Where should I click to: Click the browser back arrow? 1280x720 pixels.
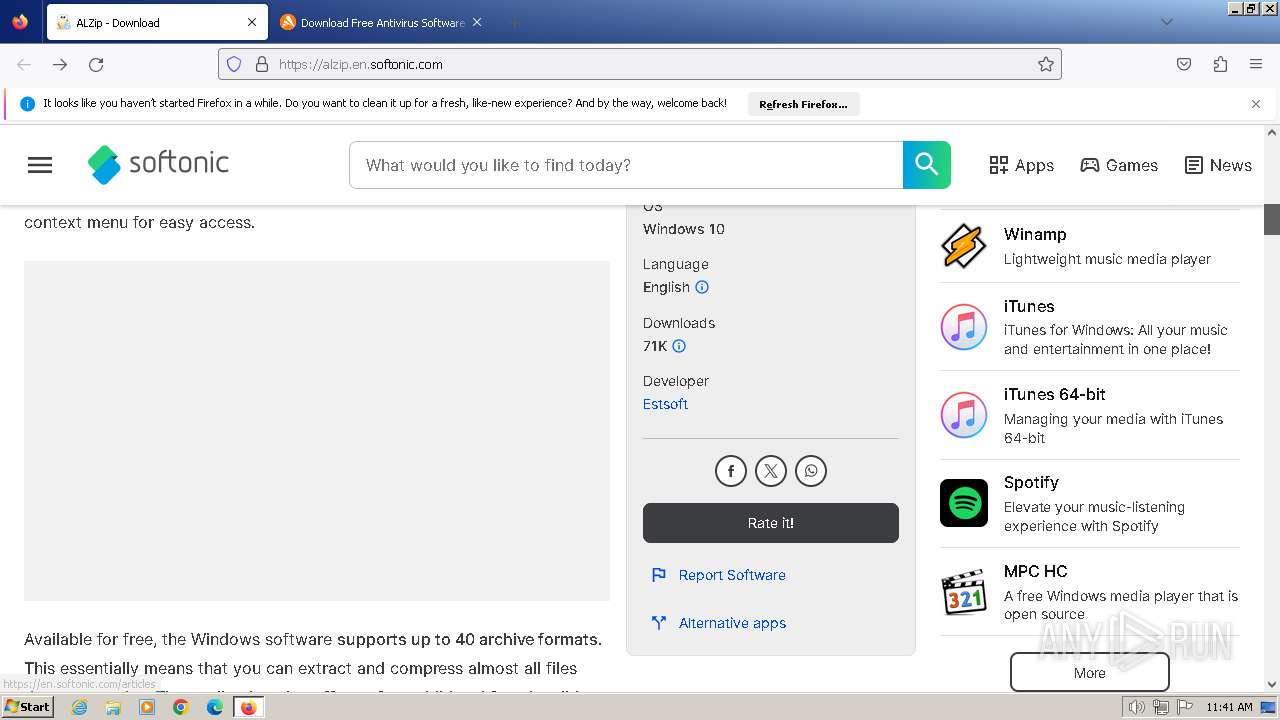[24, 64]
